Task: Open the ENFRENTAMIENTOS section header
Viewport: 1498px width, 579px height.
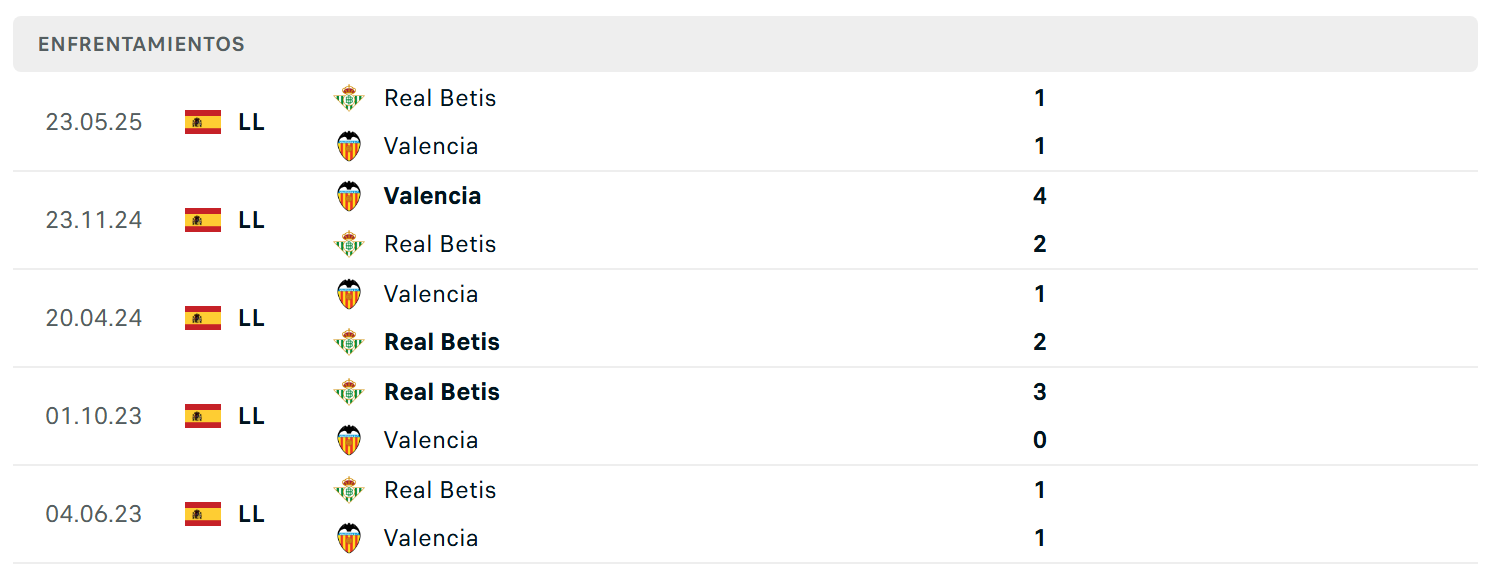Action: coord(745,44)
